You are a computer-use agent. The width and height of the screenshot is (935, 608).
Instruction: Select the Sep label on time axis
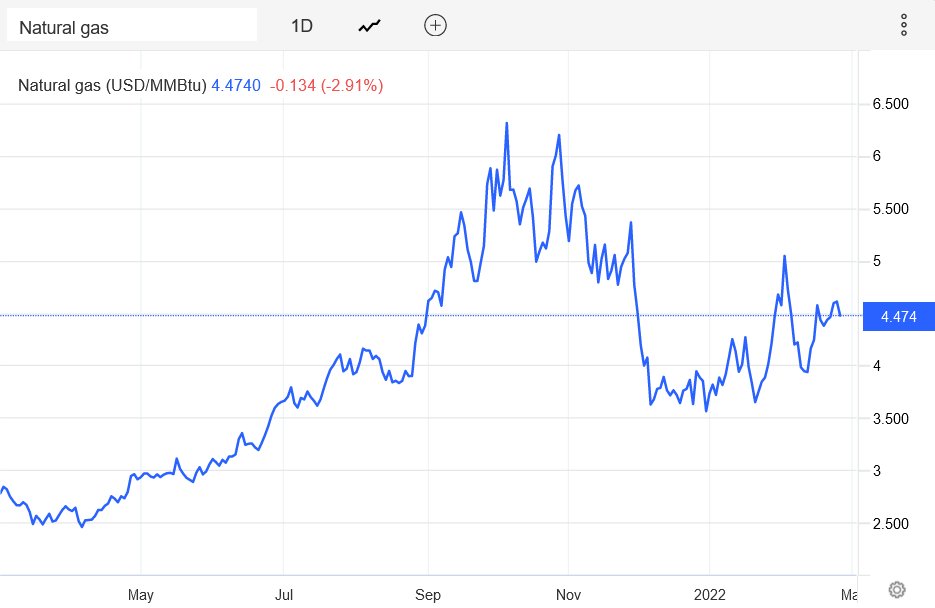pyautogui.click(x=428, y=594)
